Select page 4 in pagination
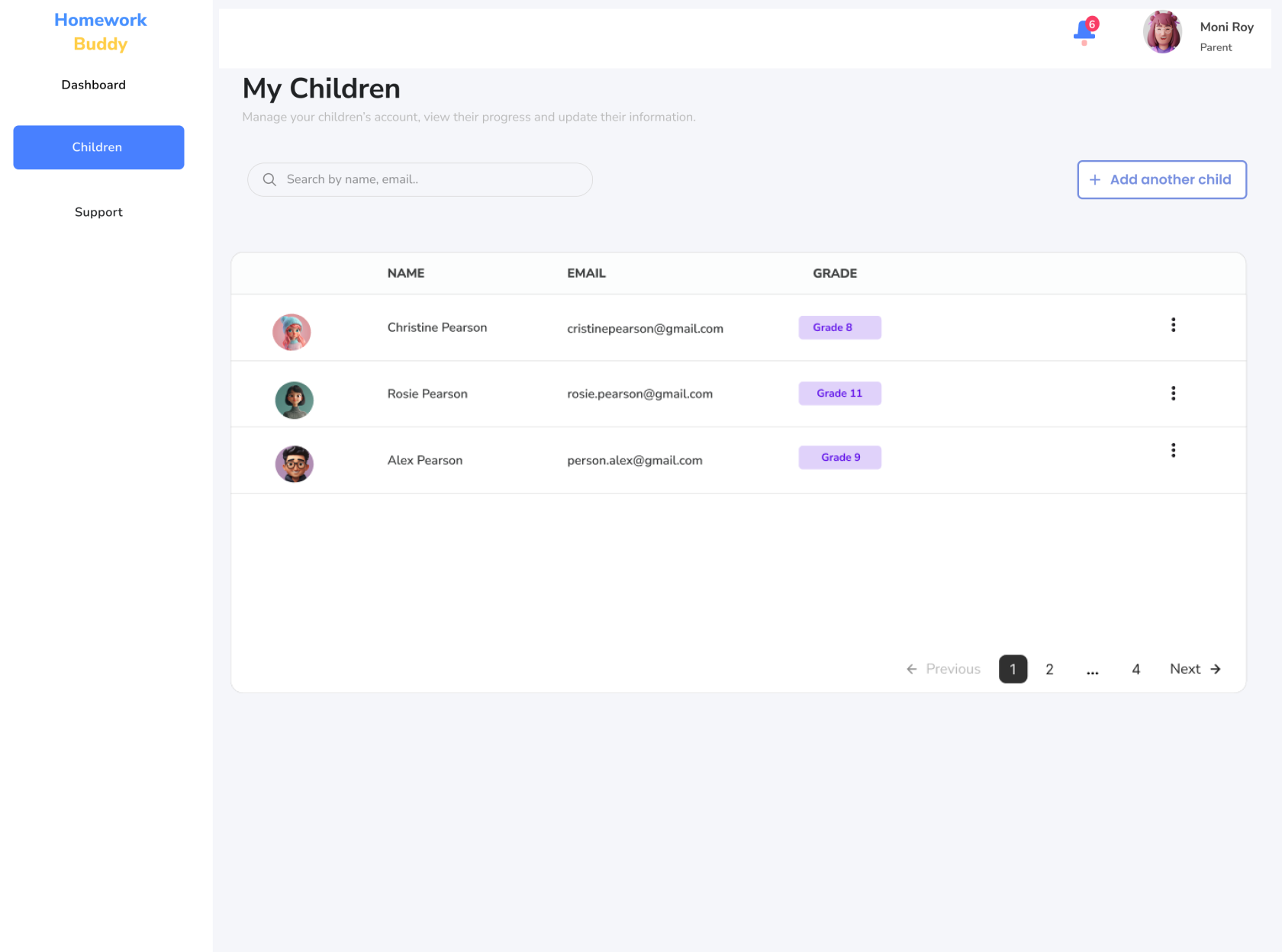Viewport: 1282px width, 952px height. tap(1135, 669)
